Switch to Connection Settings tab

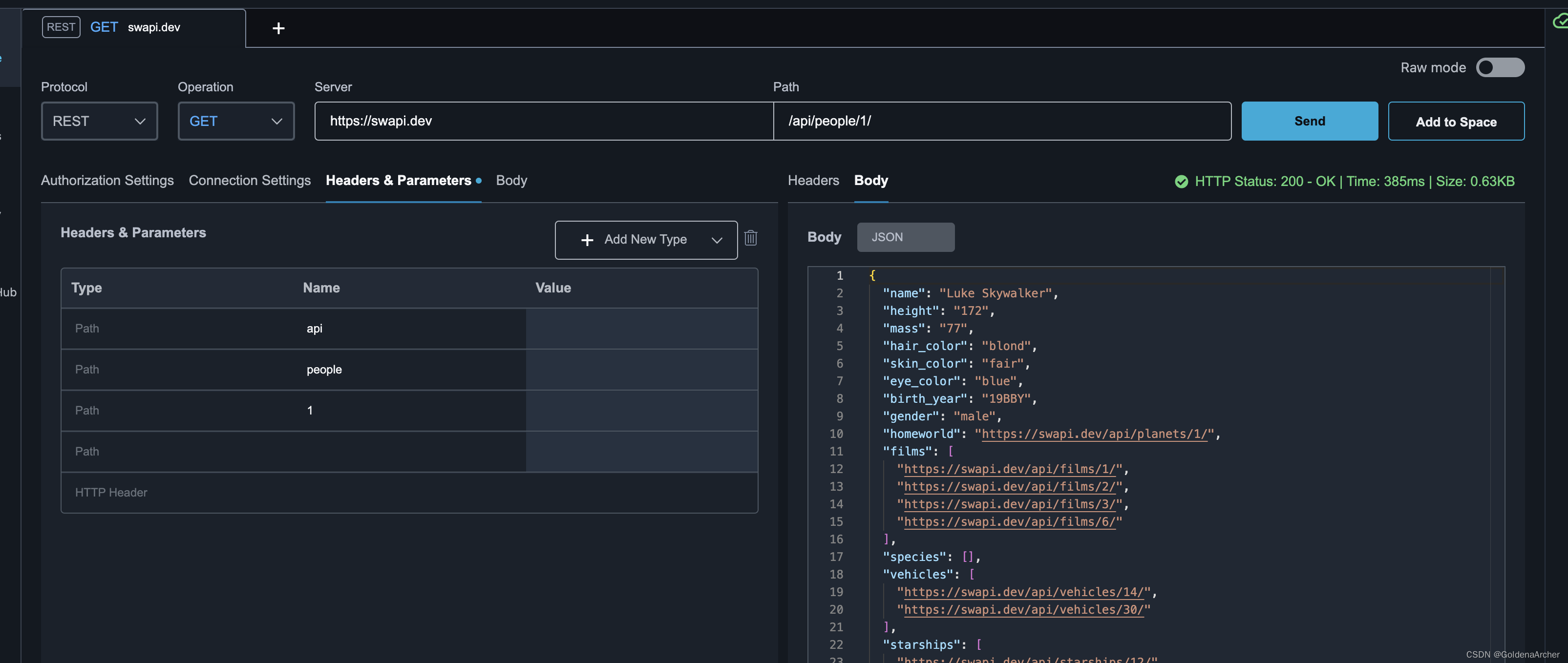tap(250, 181)
